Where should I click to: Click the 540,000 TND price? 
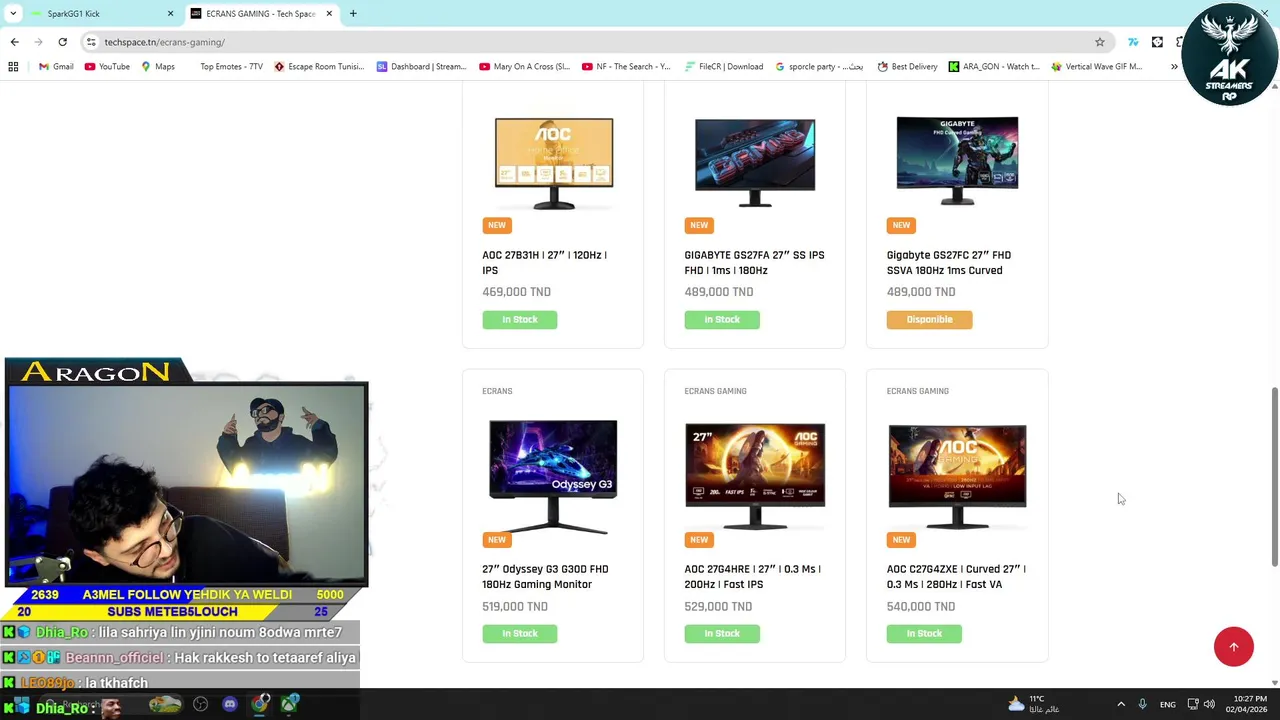coord(920,606)
